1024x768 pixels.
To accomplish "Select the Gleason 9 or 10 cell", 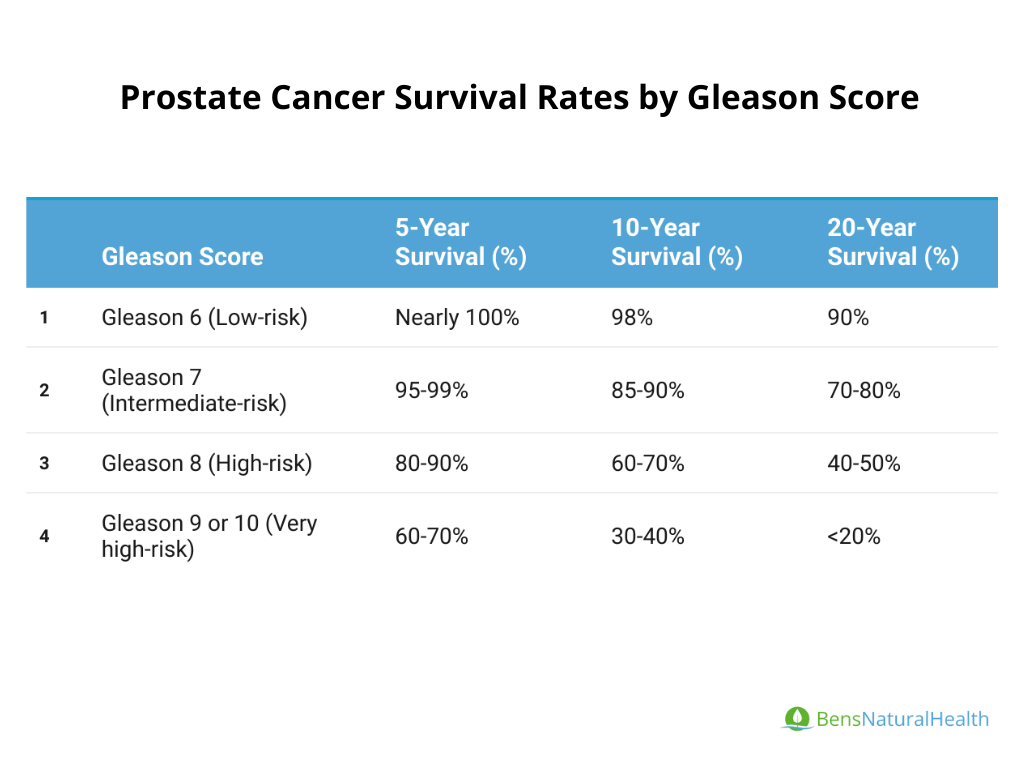I will coord(209,536).
